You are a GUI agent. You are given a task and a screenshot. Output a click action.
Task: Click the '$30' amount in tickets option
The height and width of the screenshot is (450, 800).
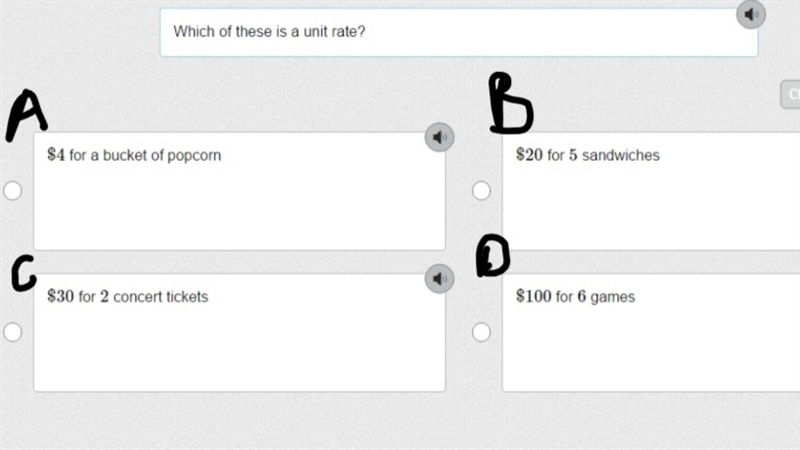tap(60, 296)
